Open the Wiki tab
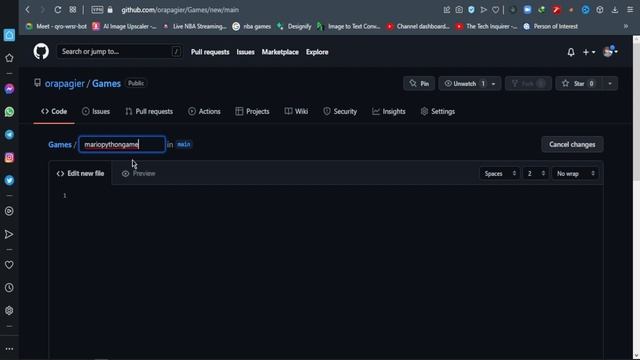The width and height of the screenshot is (640, 360). (x=296, y=111)
